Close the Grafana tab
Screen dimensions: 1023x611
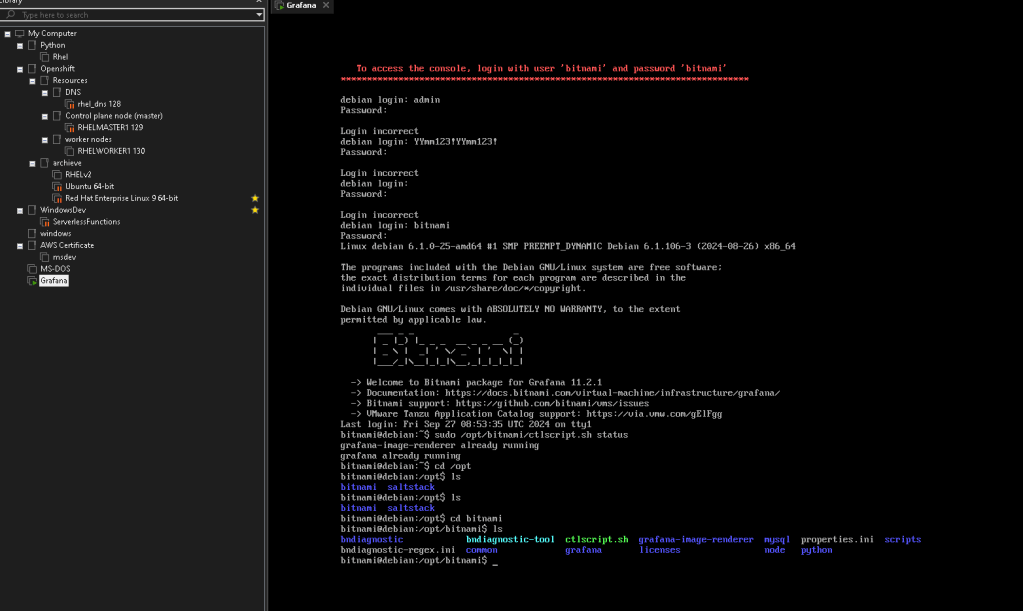326,5
